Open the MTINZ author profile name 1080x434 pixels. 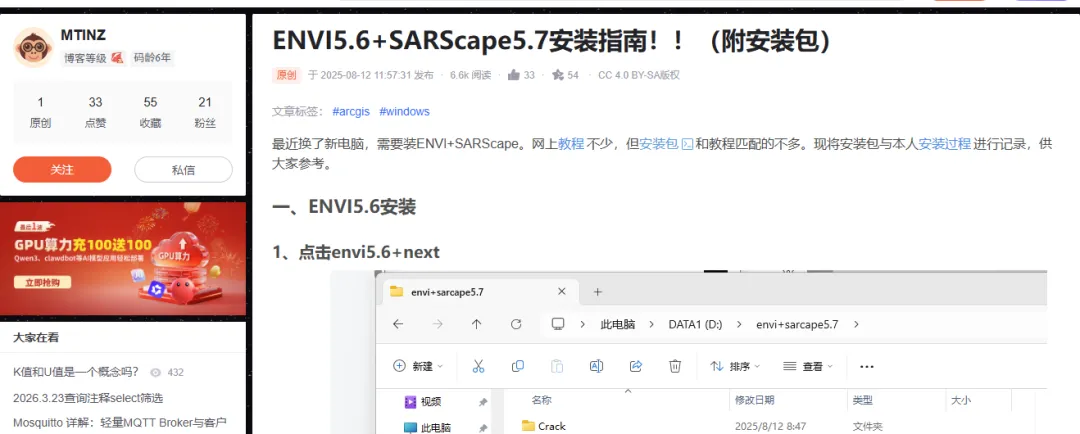[x=83, y=35]
